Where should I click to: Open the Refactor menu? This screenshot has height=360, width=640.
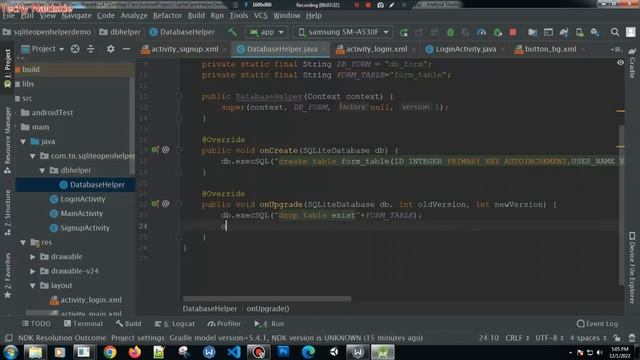(x=167, y=16)
